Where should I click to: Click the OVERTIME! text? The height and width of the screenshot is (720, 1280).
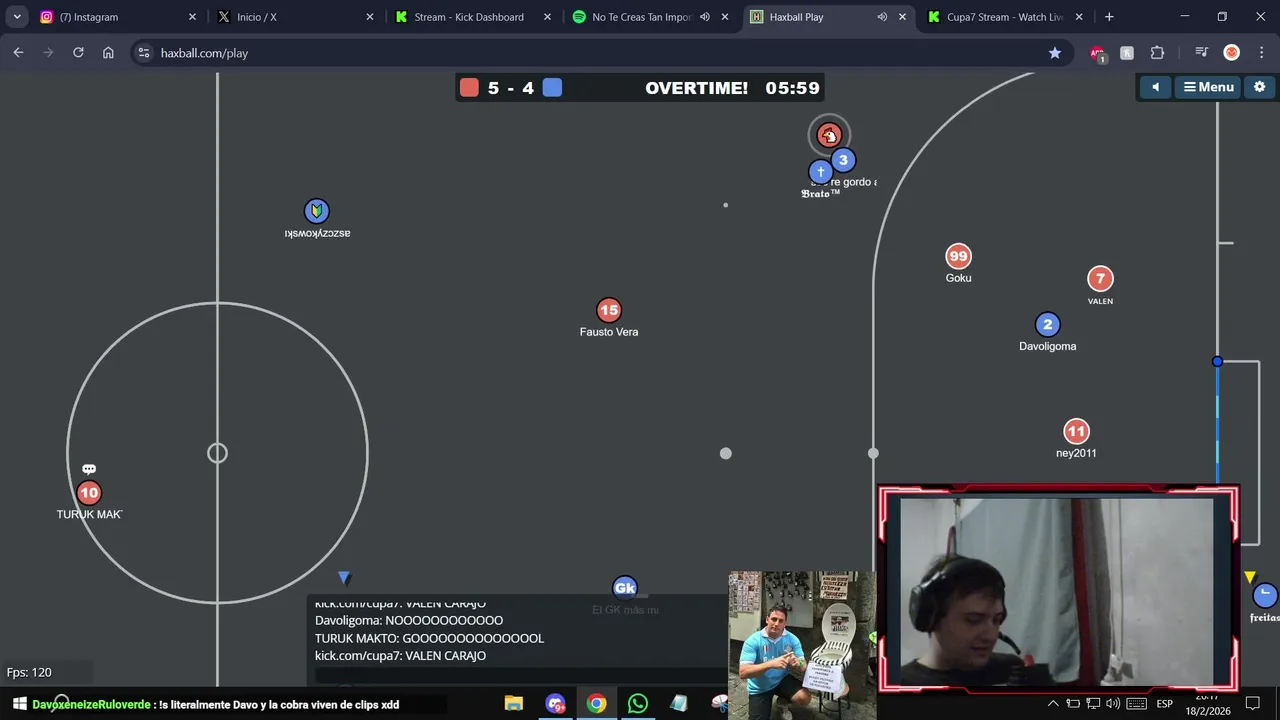click(696, 88)
